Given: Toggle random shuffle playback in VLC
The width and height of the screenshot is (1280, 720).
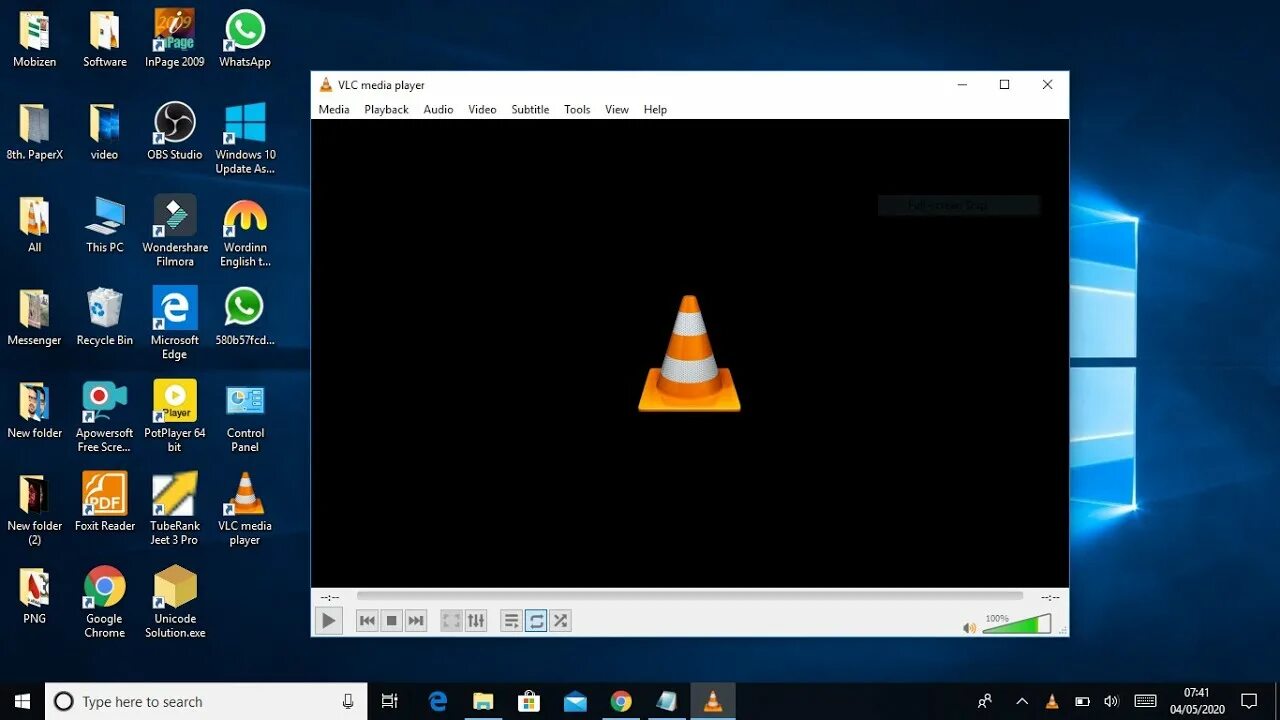Looking at the screenshot, I should pyautogui.click(x=560, y=621).
